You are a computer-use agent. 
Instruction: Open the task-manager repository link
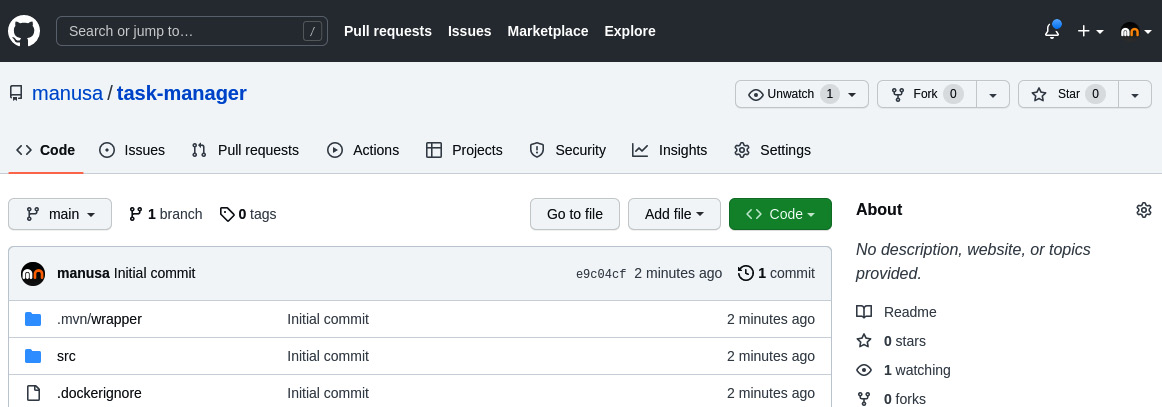(182, 93)
